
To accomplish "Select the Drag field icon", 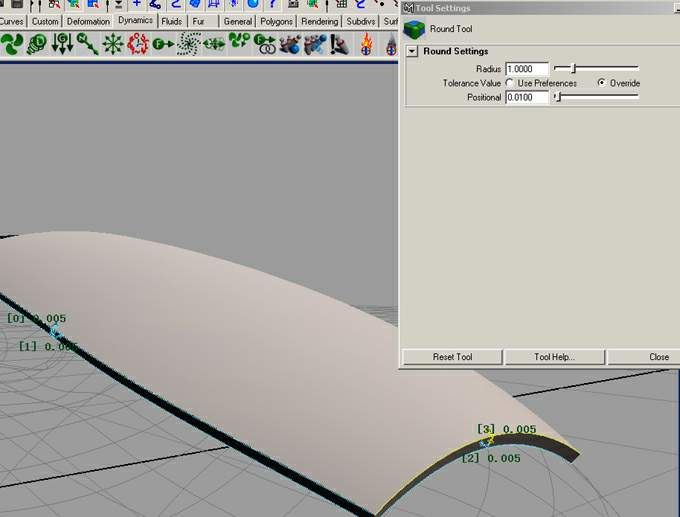I will (x=37, y=44).
